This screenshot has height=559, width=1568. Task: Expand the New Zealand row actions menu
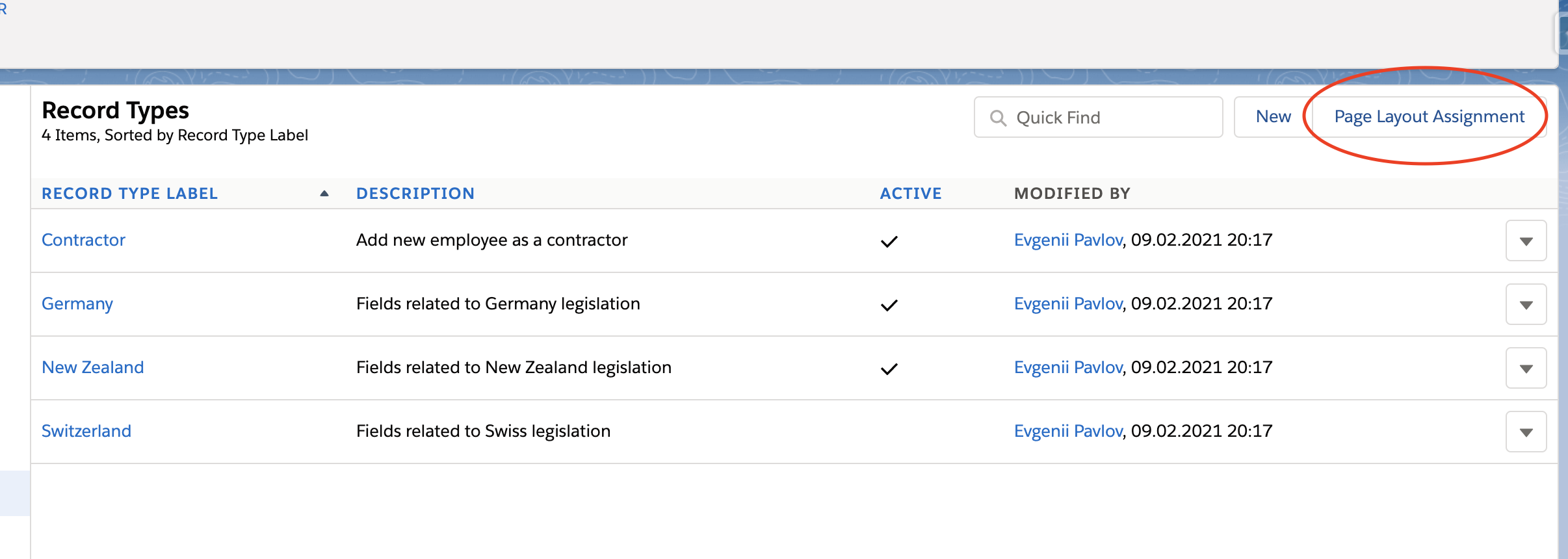(1526, 368)
